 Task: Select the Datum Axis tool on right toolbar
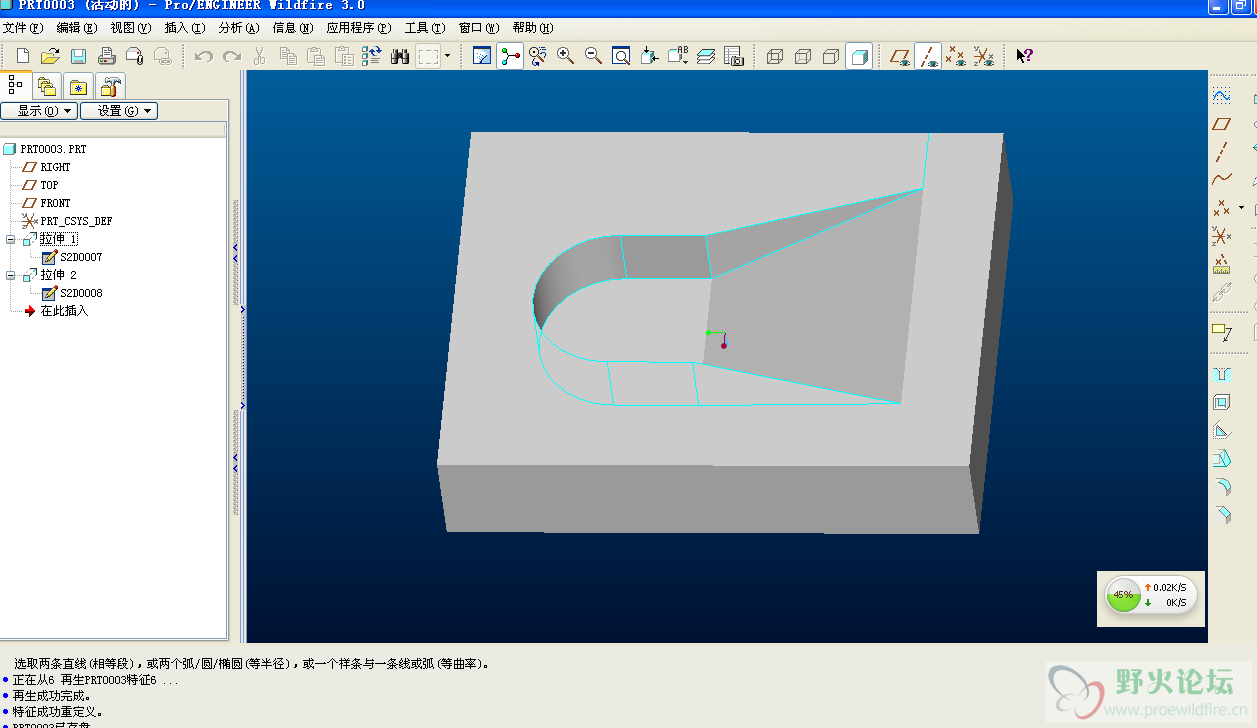1221,152
